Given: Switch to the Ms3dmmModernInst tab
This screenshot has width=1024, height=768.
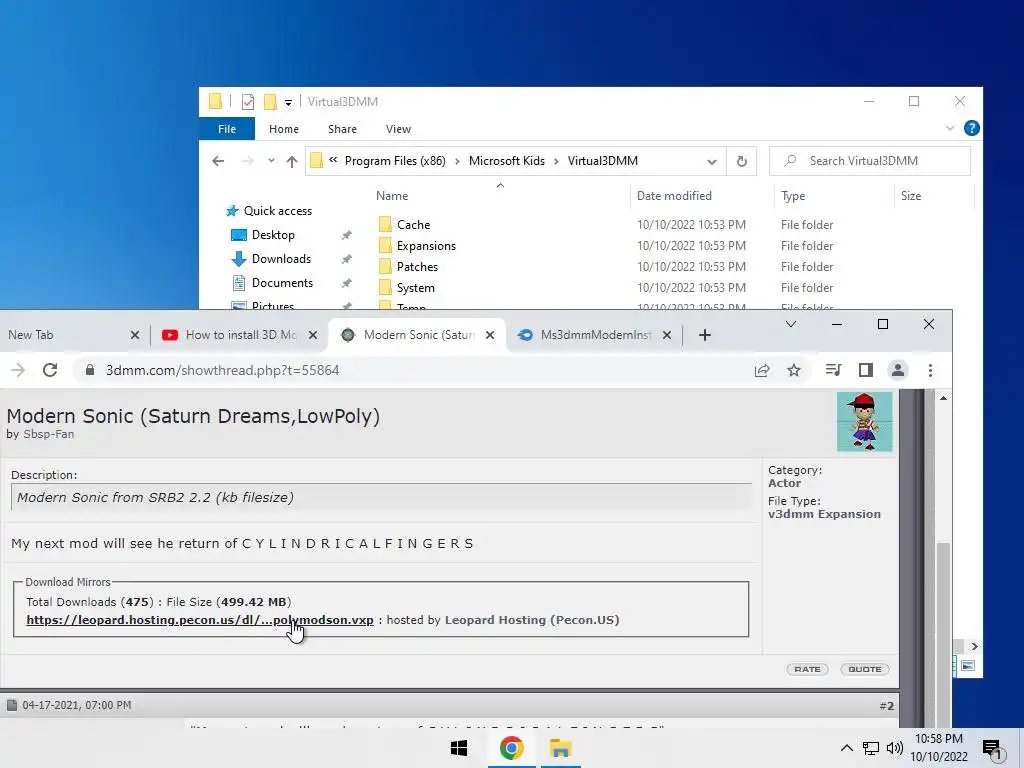Looking at the screenshot, I should pos(596,335).
